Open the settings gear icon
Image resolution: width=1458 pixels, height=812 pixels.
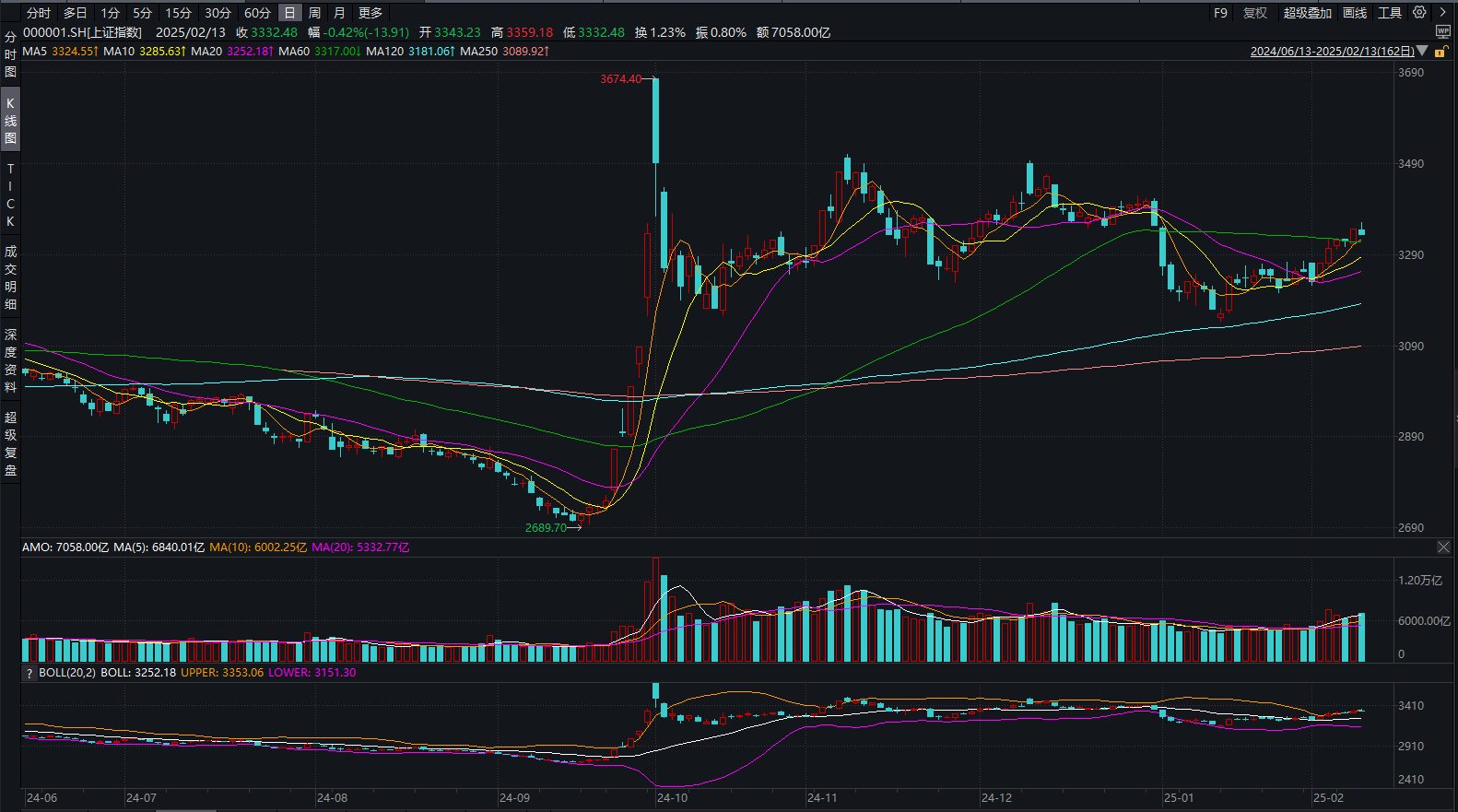pos(1419,13)
